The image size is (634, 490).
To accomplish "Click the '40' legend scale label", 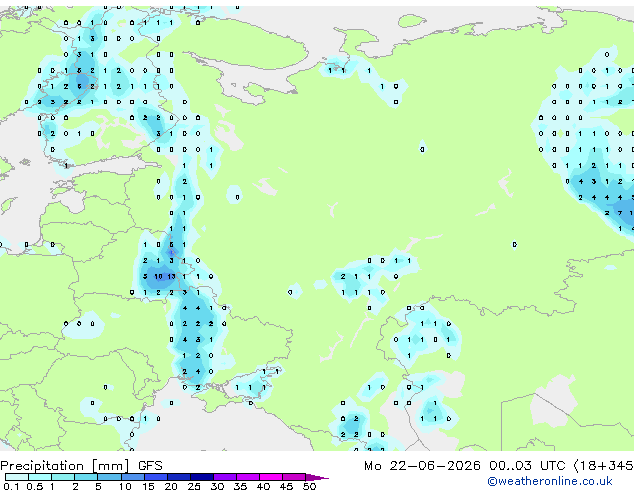I will (263, 486).
